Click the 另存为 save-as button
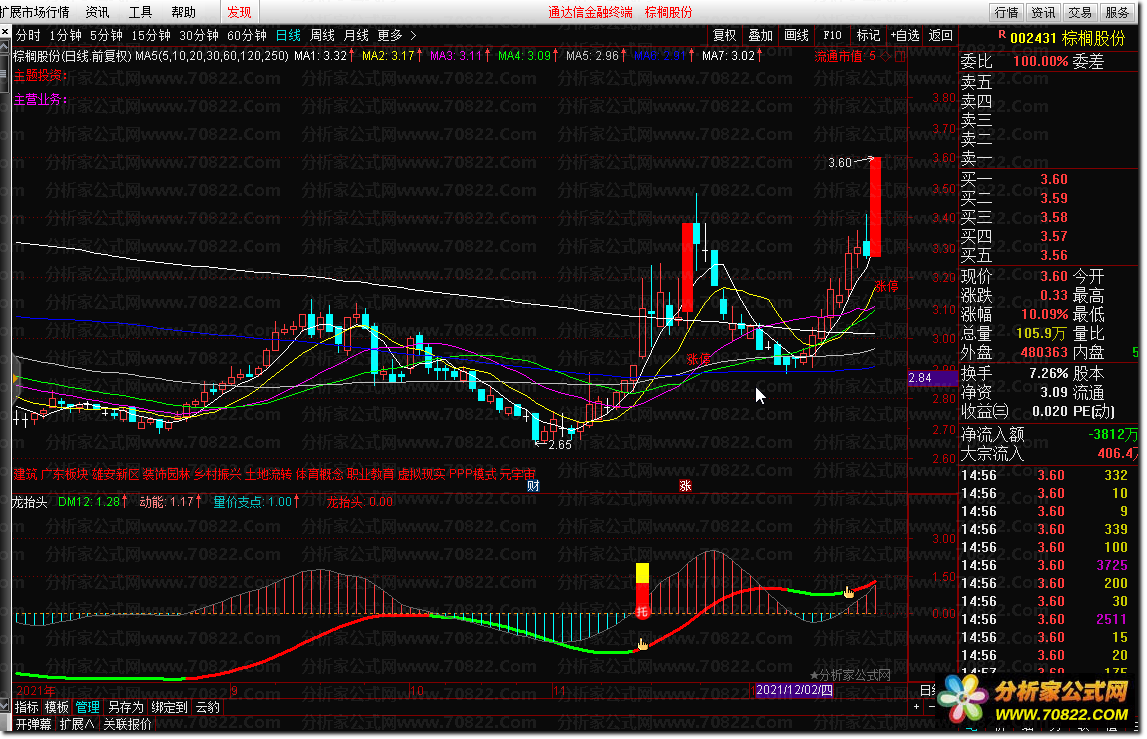Image resolution: width=1147 pixels, height=739 pixels. (127, 708)
